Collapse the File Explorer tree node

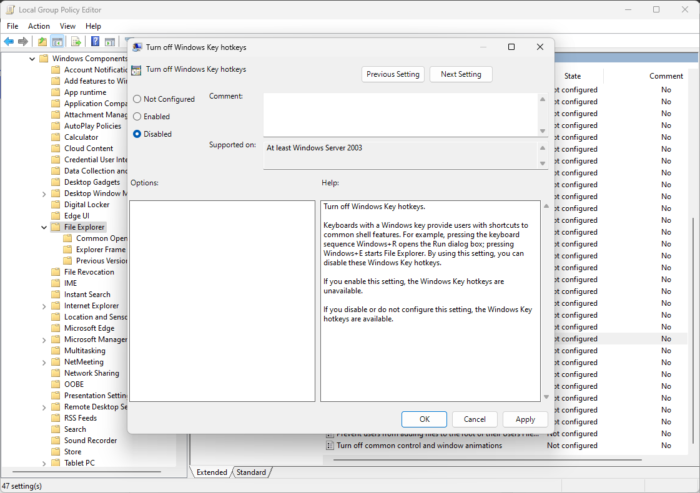pyautogui.click(x=44, y=227)
